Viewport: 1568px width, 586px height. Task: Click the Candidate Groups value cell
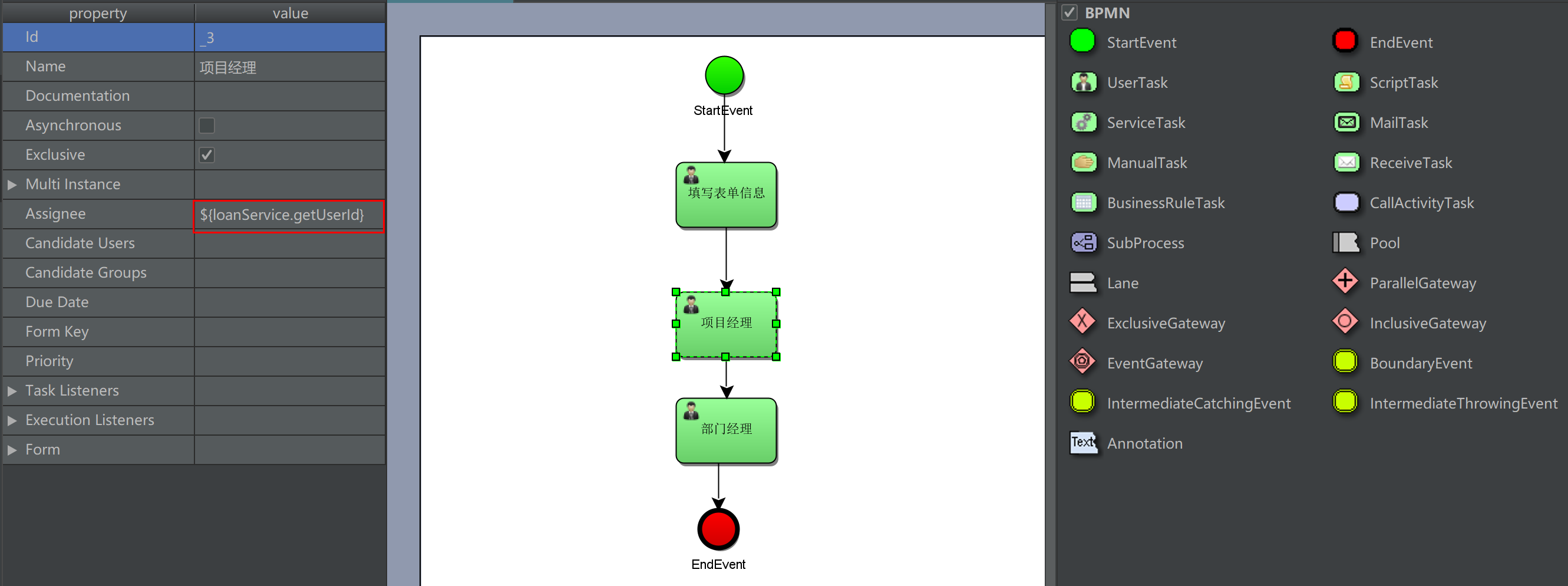(x=290, y=273)
